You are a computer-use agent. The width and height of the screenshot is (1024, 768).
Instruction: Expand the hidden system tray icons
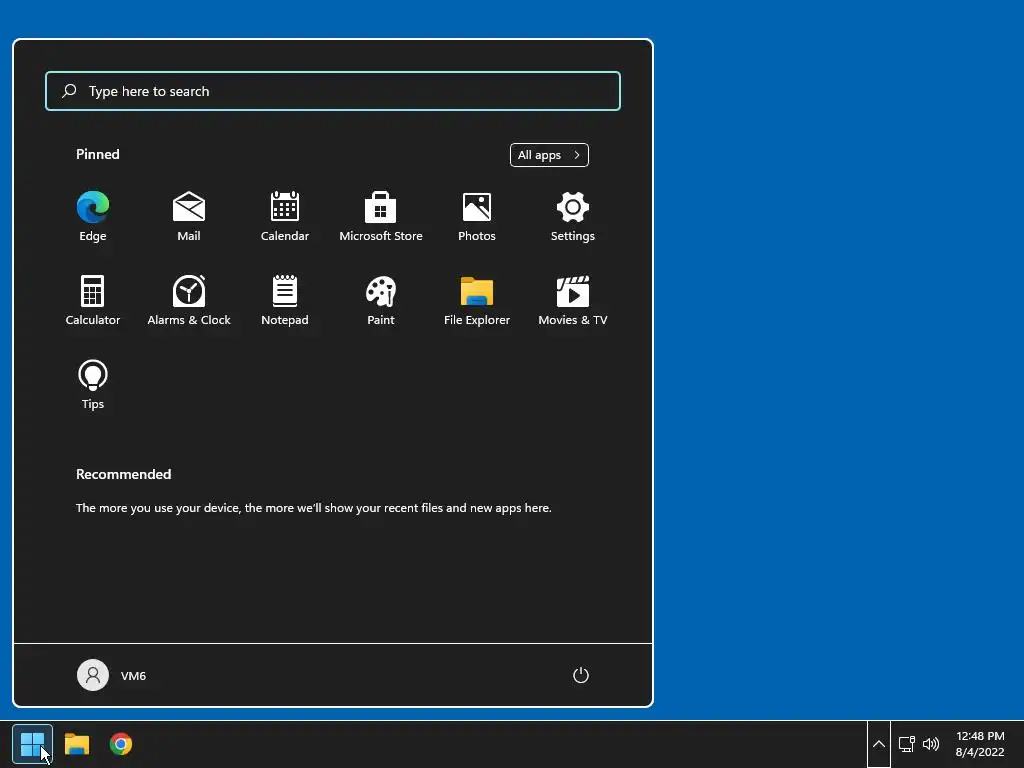(879, 744)
